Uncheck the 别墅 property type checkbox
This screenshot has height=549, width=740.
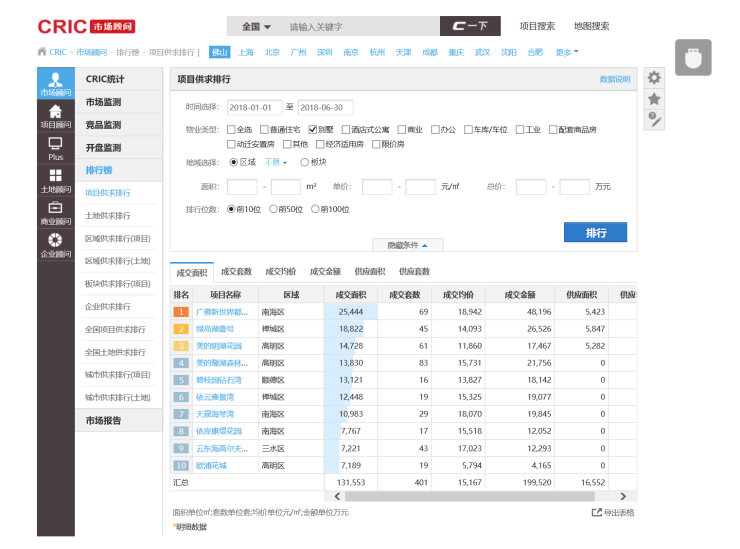click(313, 130)
